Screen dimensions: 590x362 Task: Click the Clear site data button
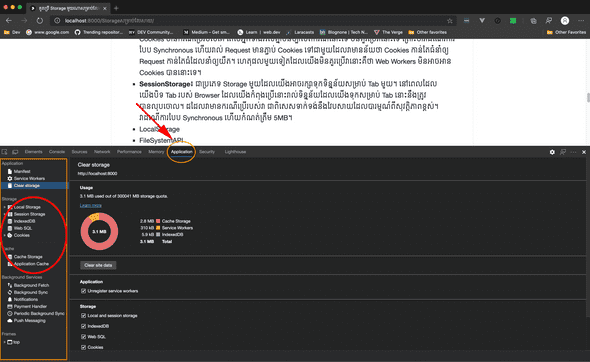[98, 265]
